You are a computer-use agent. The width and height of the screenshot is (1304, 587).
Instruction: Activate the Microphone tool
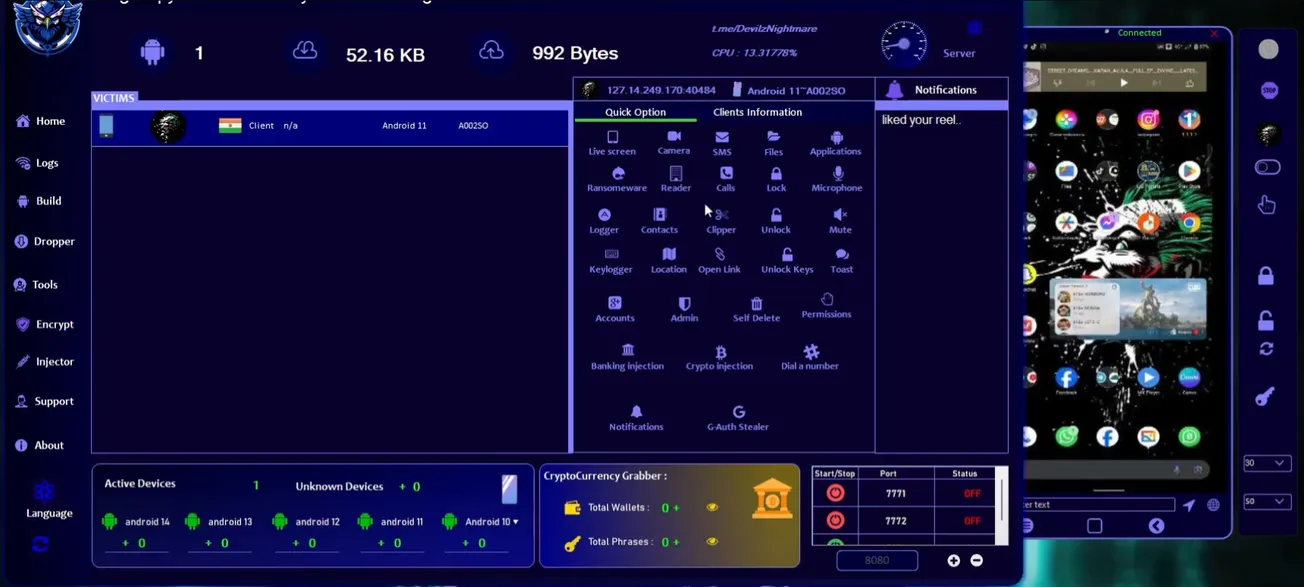click(836, 180)
